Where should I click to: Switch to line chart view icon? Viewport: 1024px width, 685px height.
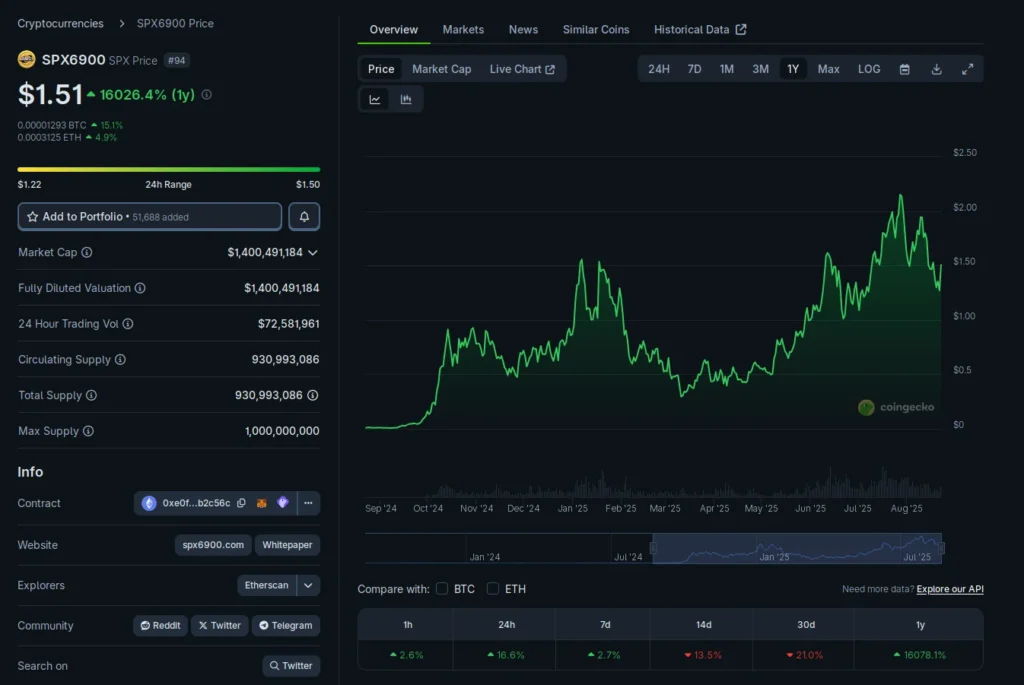375,99
